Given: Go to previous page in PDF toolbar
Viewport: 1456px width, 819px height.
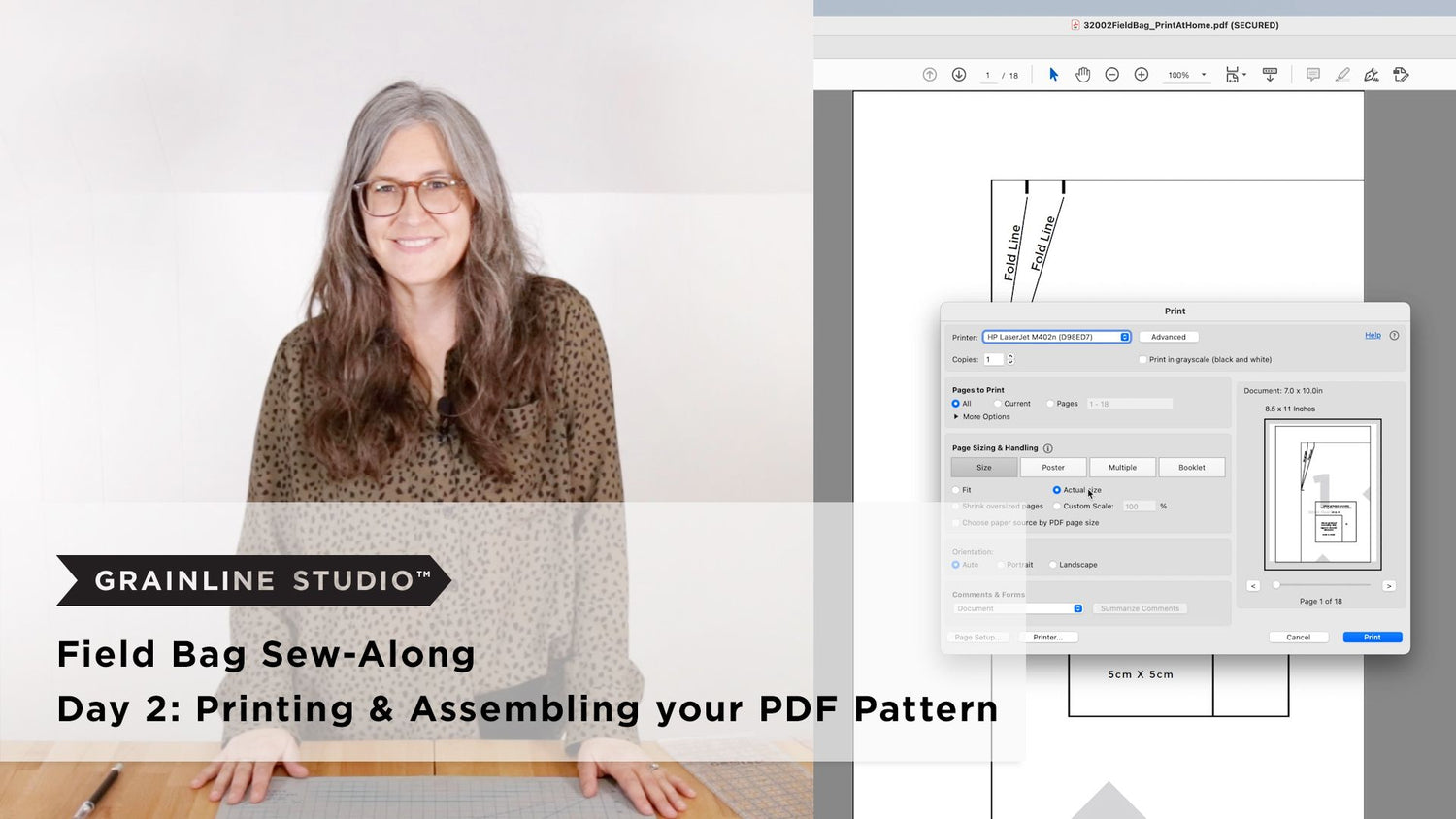Looking at the screenshot, I should coord(929,75).
